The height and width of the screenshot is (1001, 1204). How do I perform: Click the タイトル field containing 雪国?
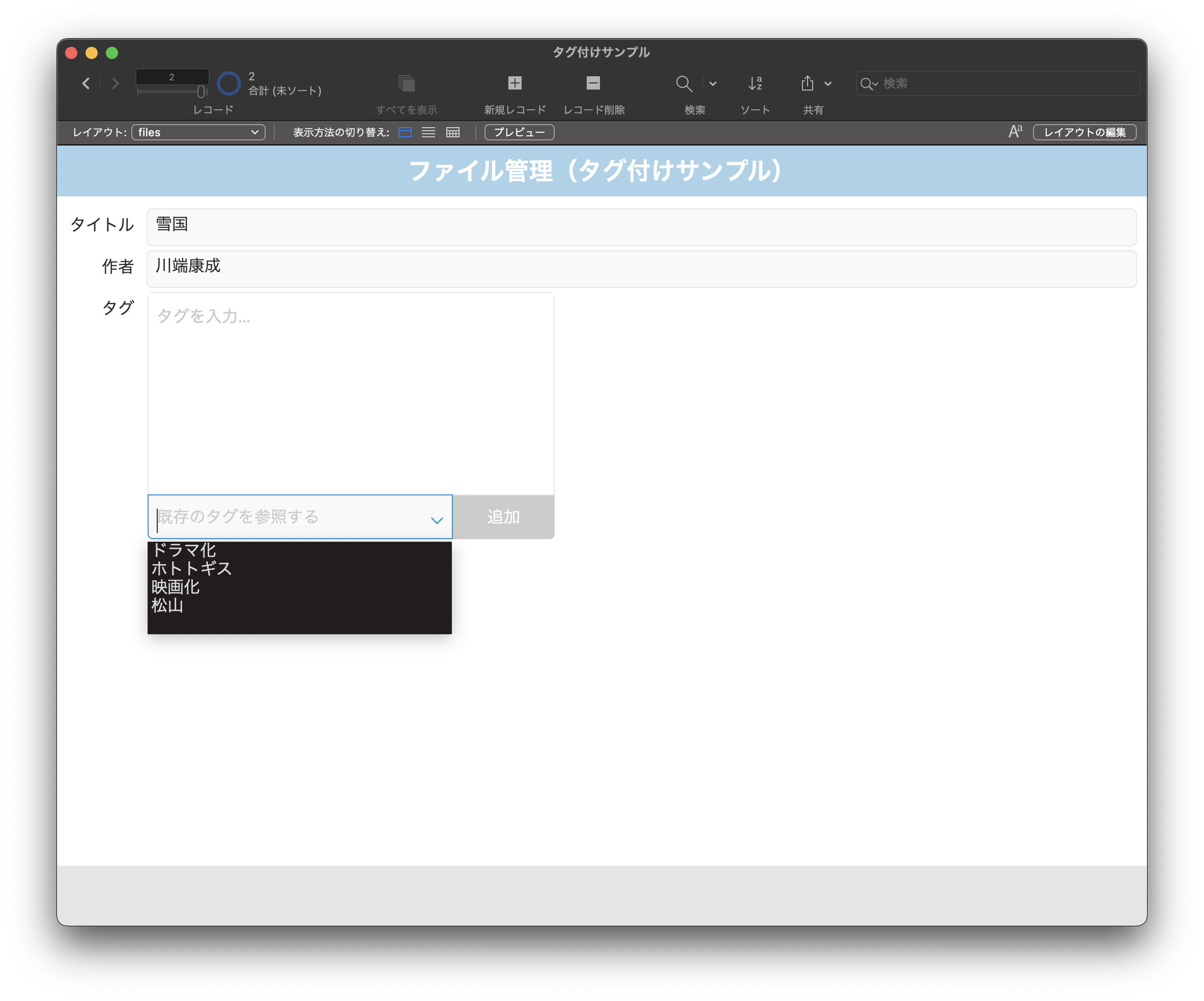click(641, 227)
